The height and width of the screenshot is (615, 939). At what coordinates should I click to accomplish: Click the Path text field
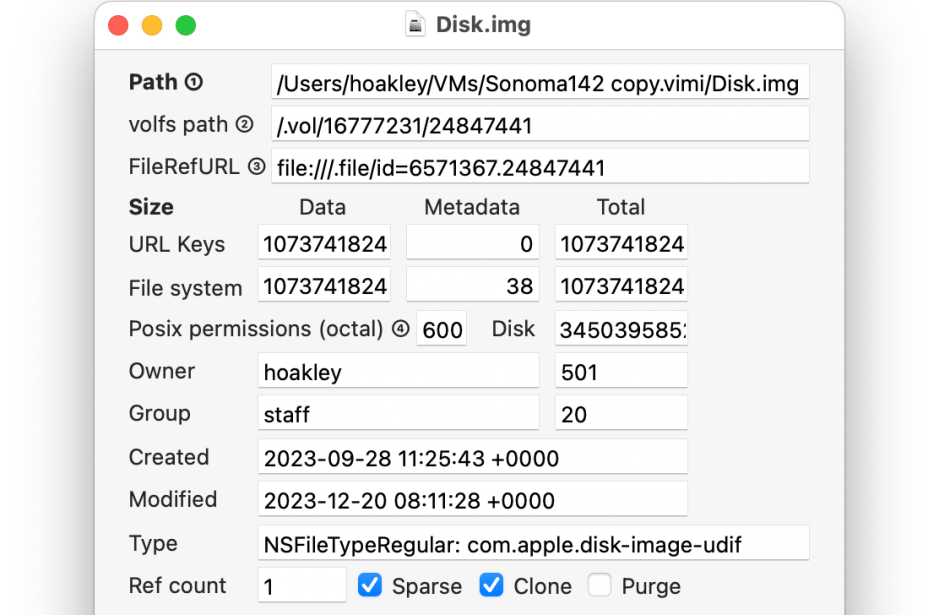[x=539, y=83]
